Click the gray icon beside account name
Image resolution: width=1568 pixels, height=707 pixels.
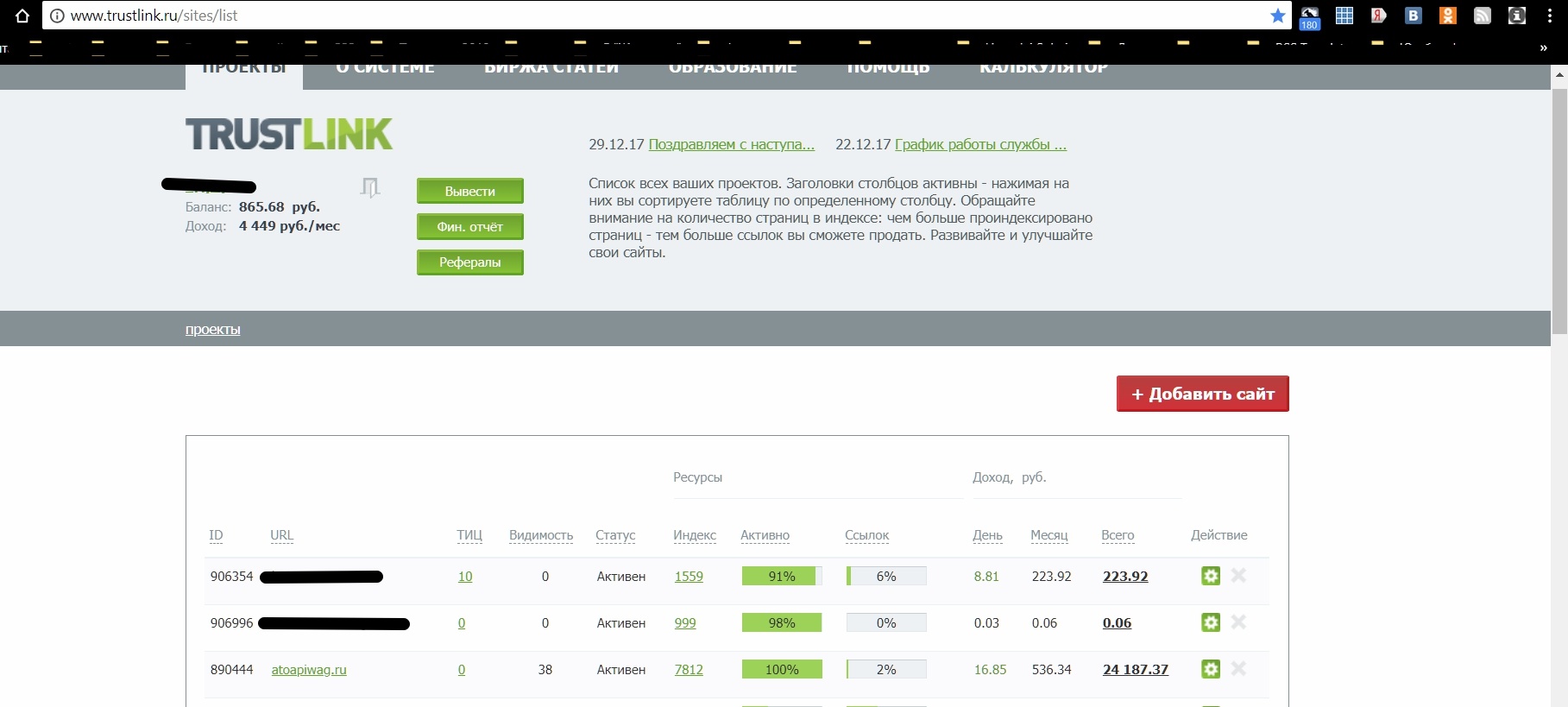click(x=370, y=187)
